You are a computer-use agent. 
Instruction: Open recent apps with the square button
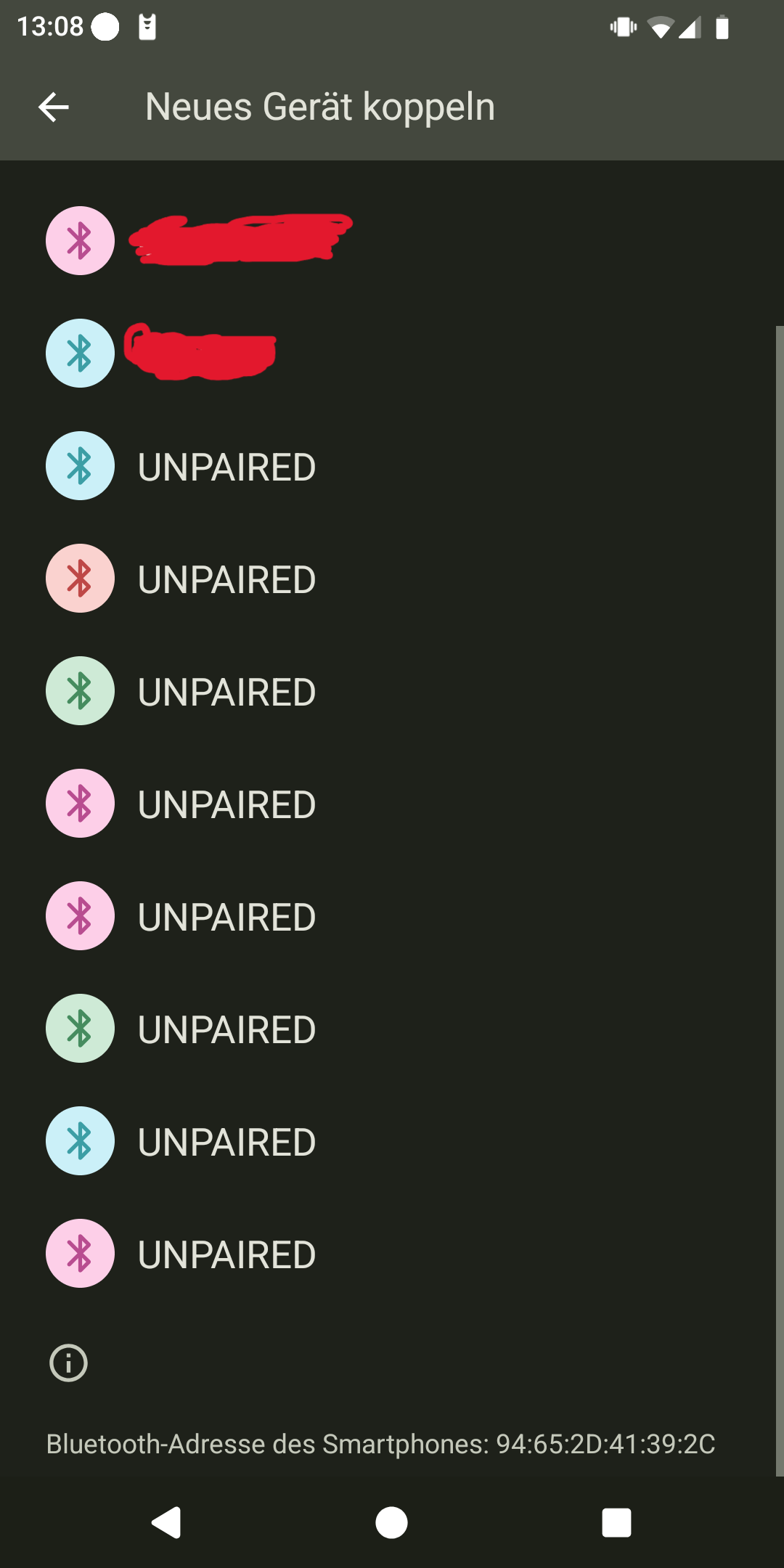tap(616, 1522)
